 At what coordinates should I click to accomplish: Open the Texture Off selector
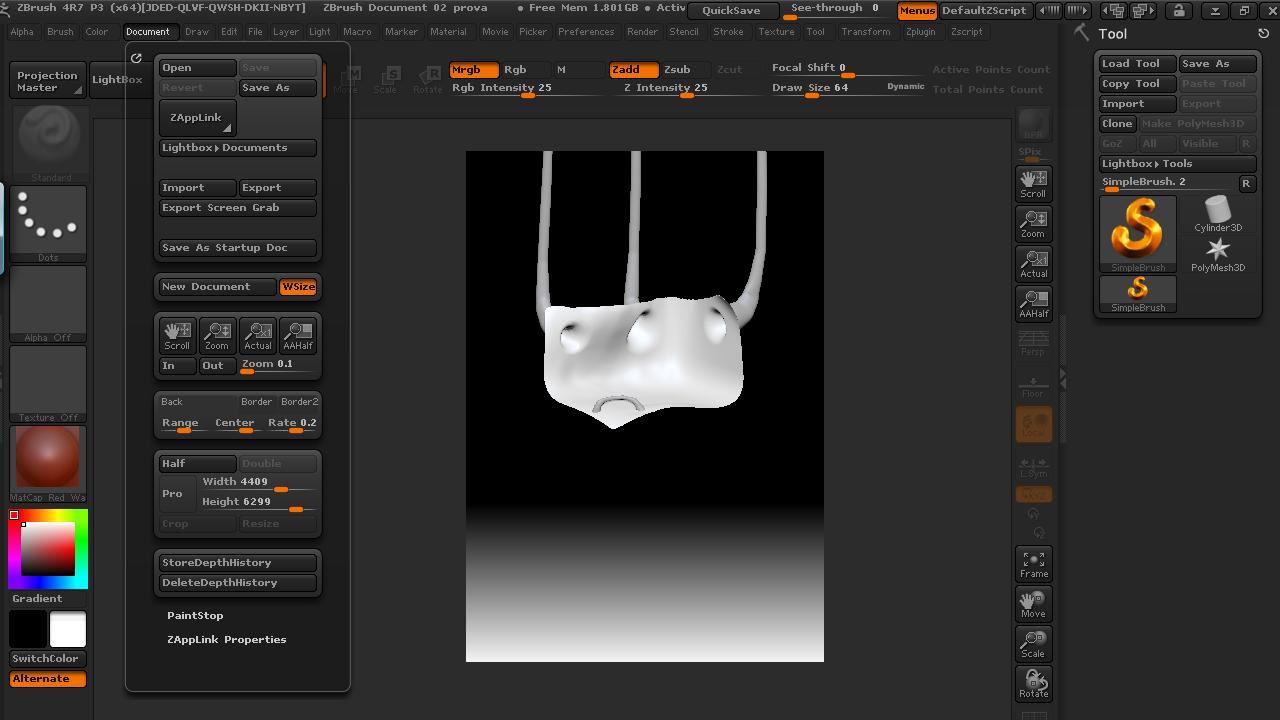[48, 384]
